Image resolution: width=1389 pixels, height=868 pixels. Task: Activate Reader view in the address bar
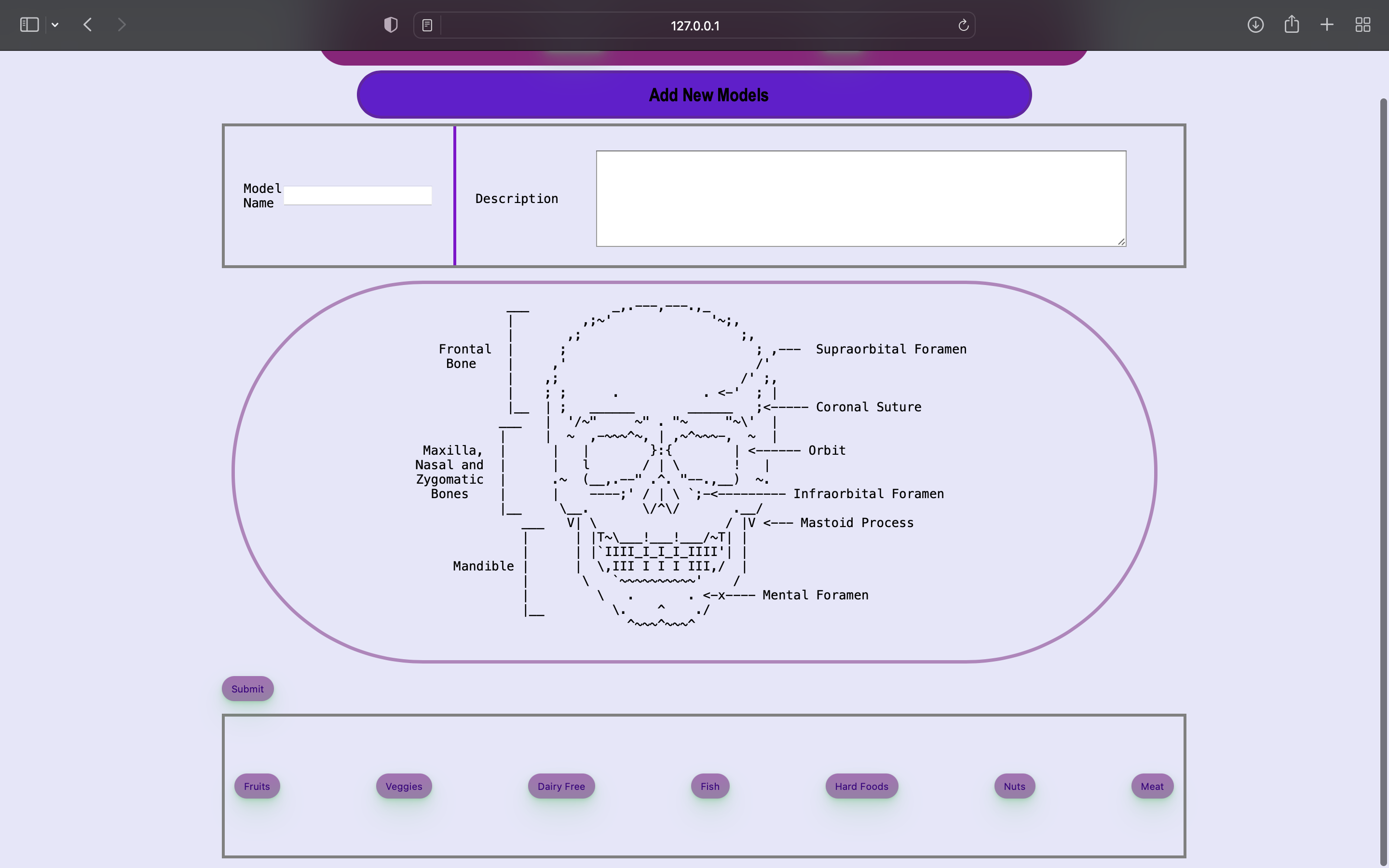[x=427, y=24]
